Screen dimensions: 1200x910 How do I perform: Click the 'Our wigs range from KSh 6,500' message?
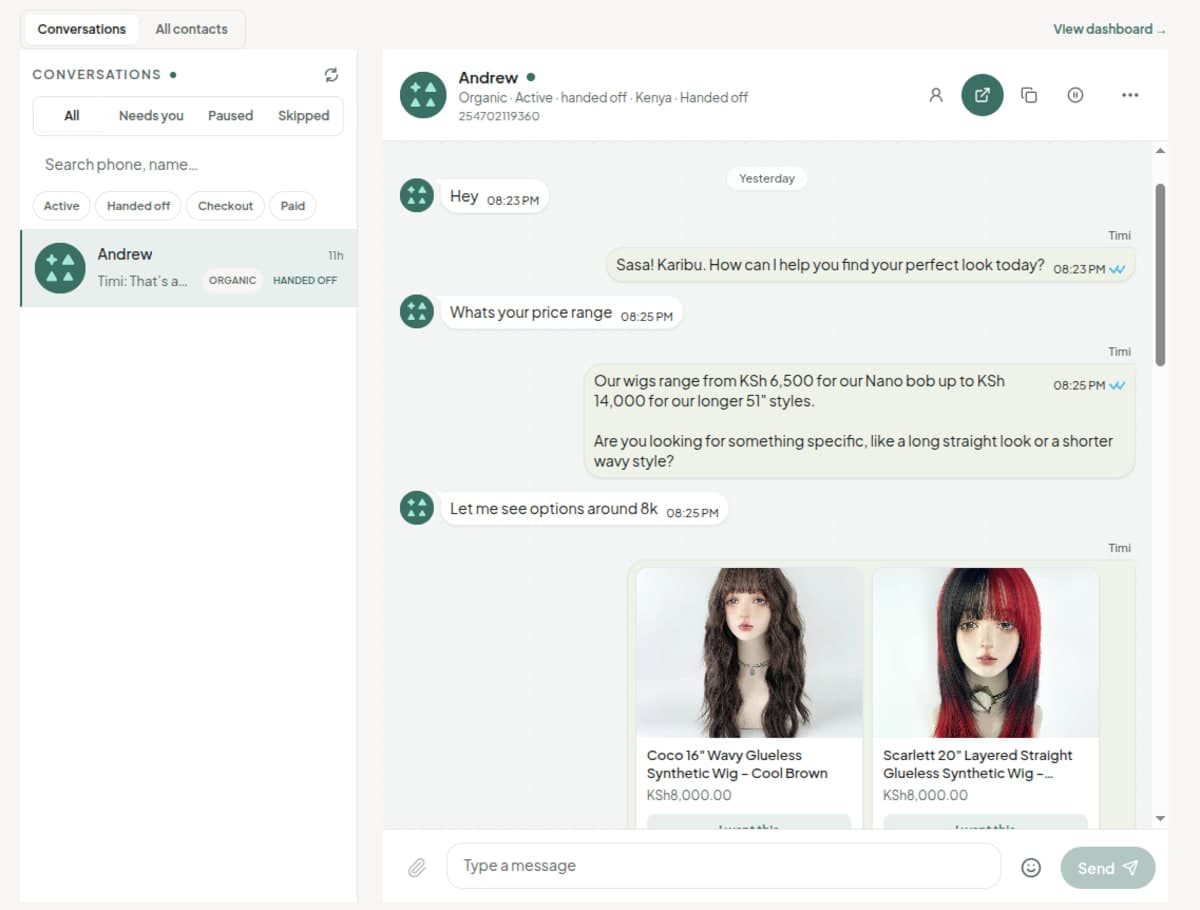tap(860, 420)
